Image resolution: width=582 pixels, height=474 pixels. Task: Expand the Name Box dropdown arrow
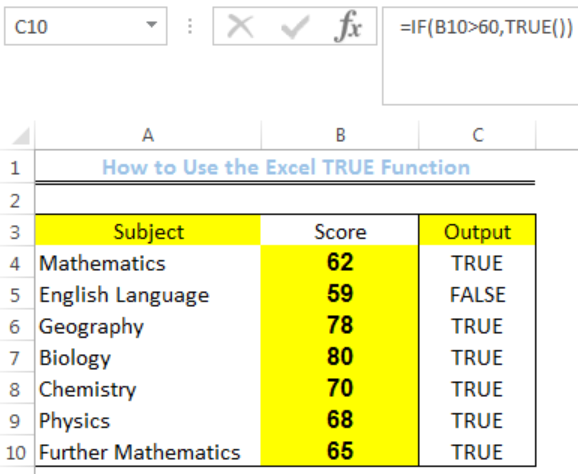[151, 25]
